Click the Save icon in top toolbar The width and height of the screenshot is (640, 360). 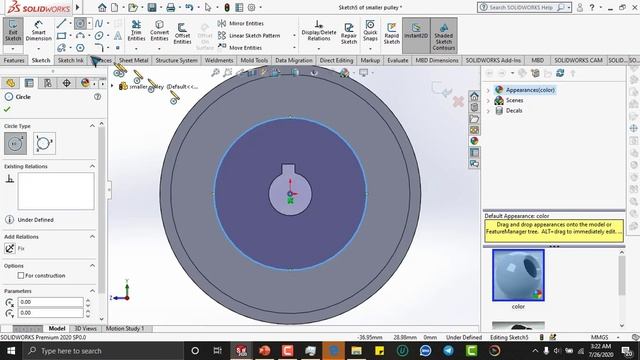152,7
